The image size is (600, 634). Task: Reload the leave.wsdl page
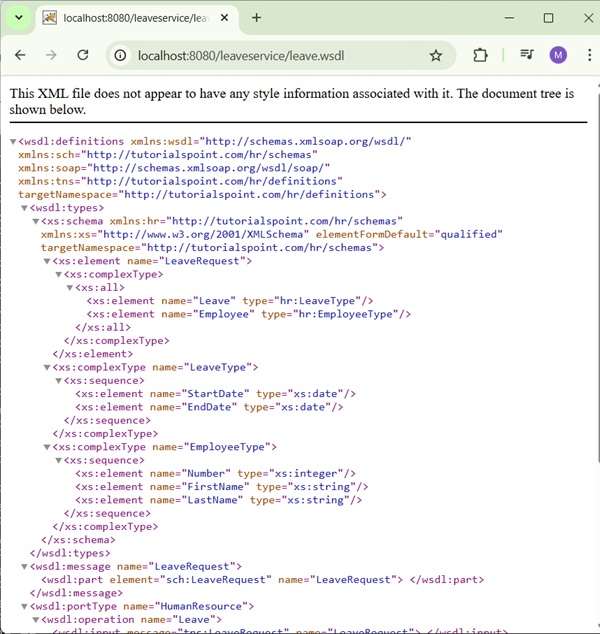tap(83, 55)
